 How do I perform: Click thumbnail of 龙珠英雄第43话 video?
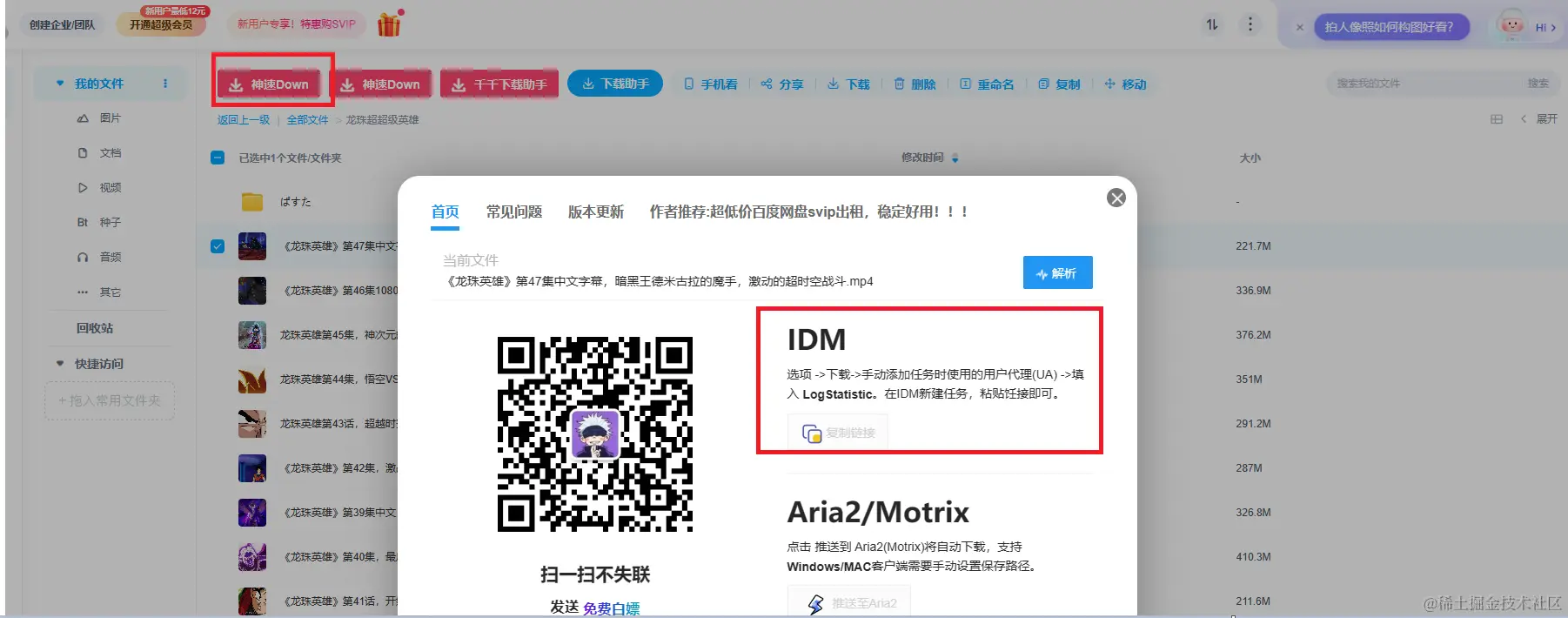click(x=252, y=424)
